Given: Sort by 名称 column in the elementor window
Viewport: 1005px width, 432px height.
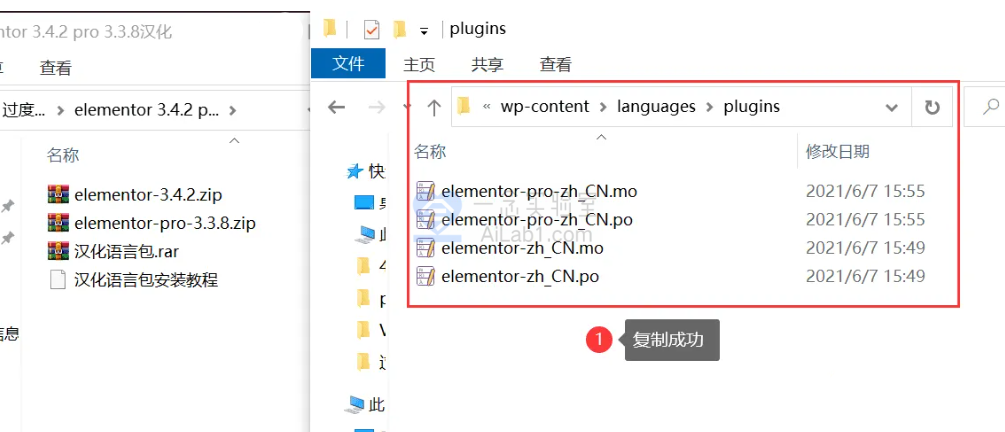Looking at the screenshot, I should pyautogui.click(x=63, y=155).
